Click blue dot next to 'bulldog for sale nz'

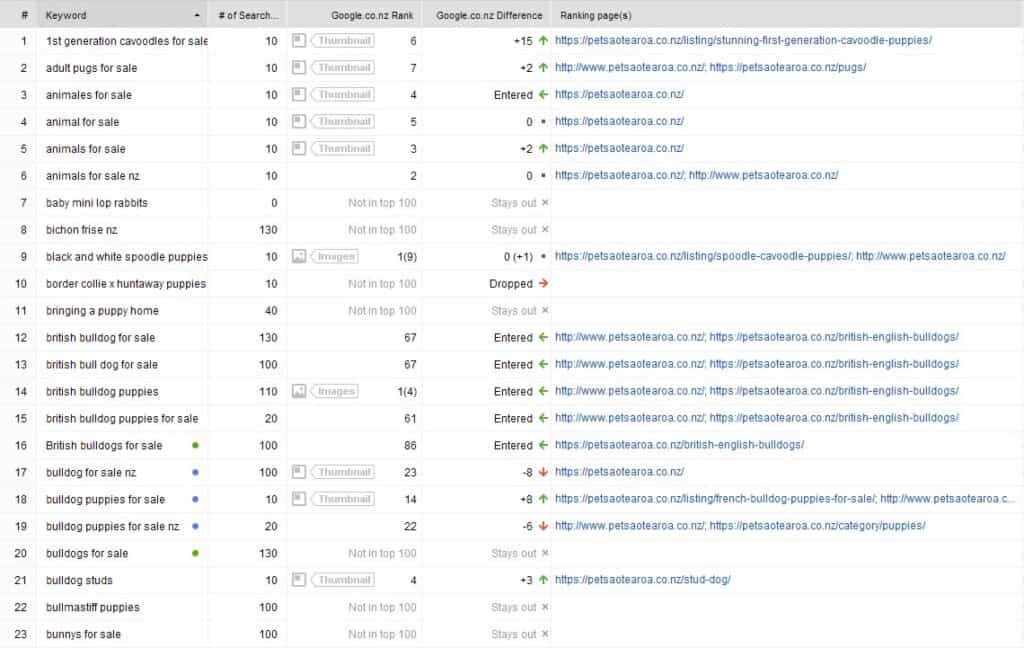click(x=195, y=472)
